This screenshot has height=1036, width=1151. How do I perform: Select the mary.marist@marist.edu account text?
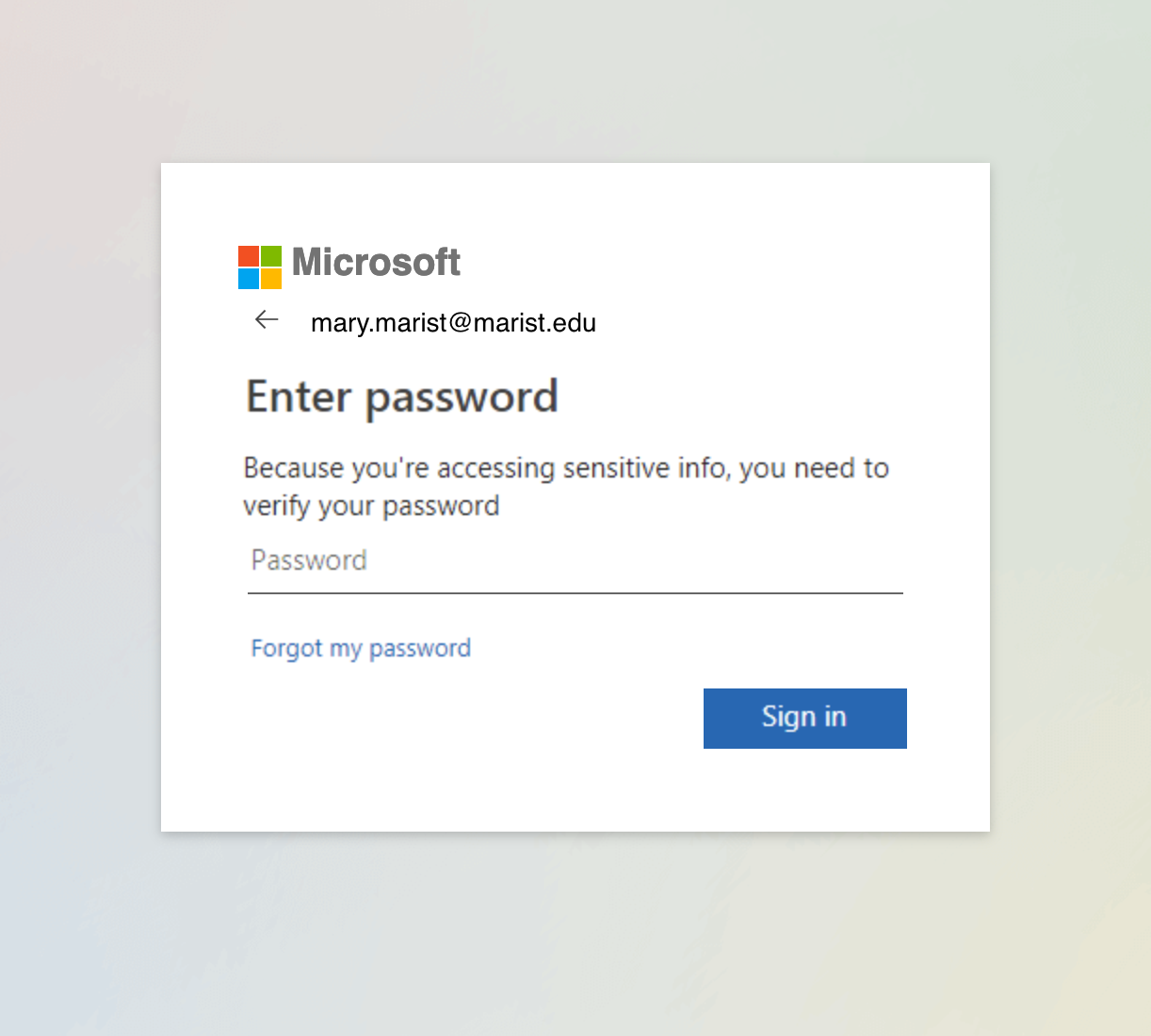[x=453, y=323]
